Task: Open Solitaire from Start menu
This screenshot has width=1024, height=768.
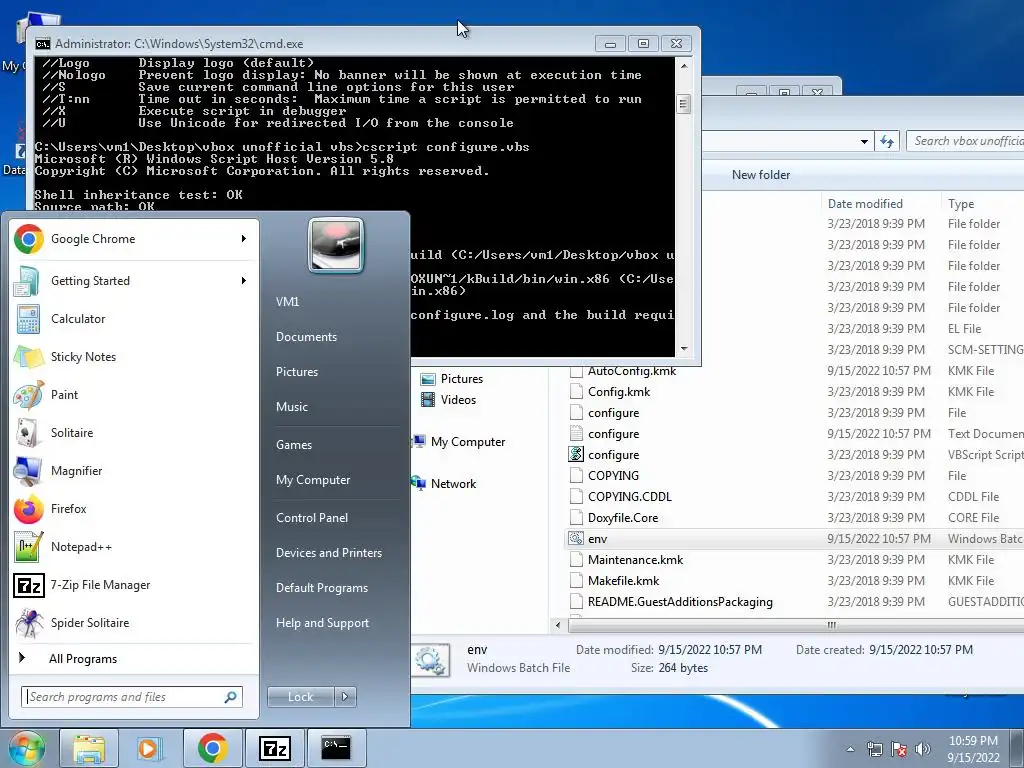Action: [133, 432]
